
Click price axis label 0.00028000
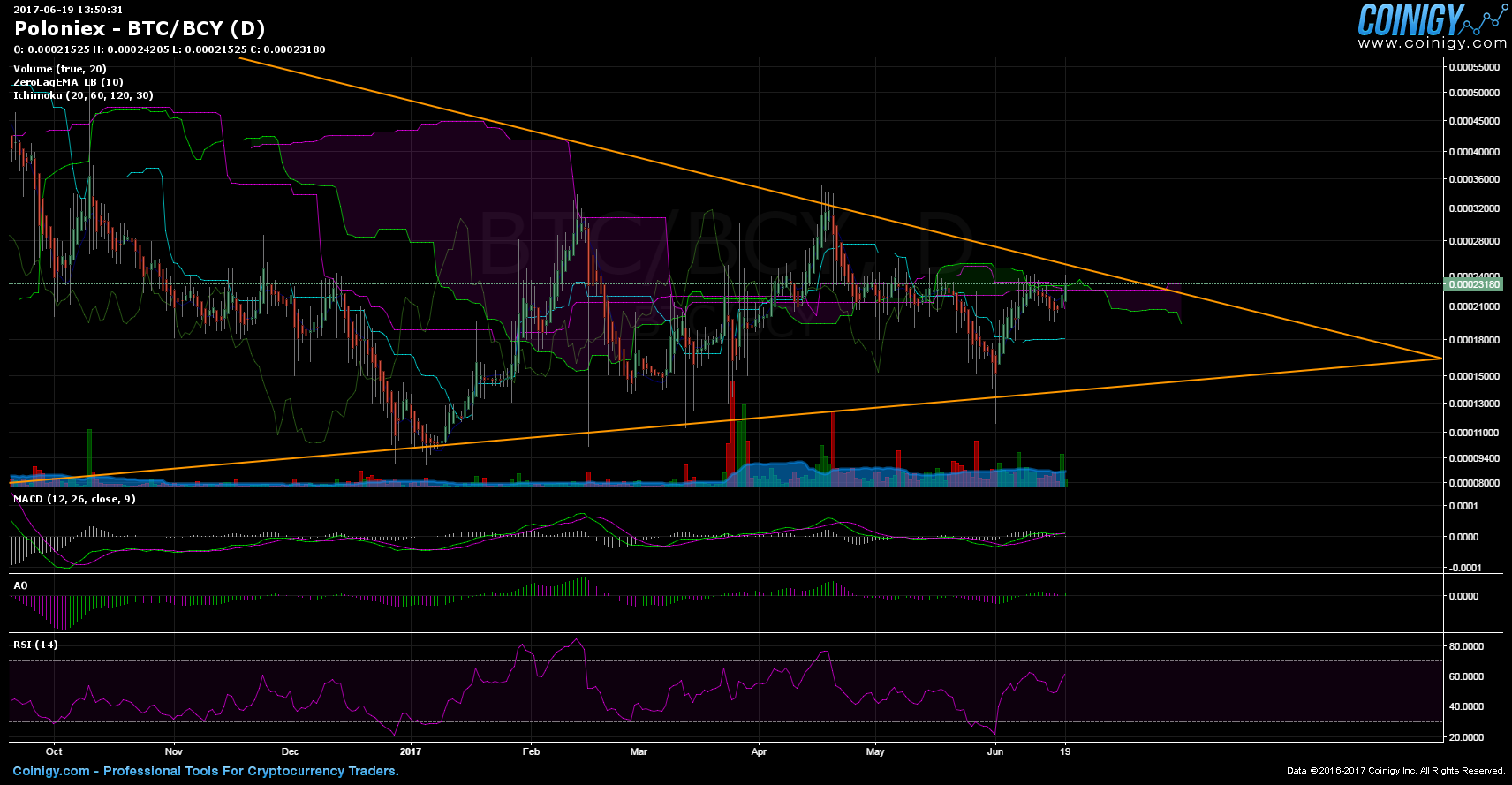[1474, 241]
